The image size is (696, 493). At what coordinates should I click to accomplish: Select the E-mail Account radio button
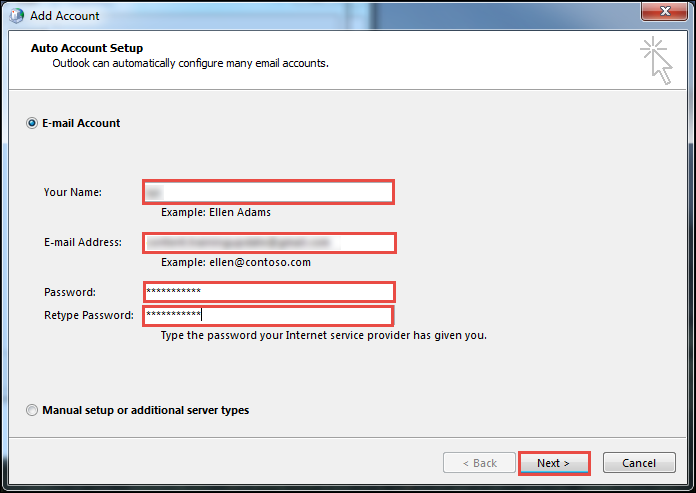point(32,124)
